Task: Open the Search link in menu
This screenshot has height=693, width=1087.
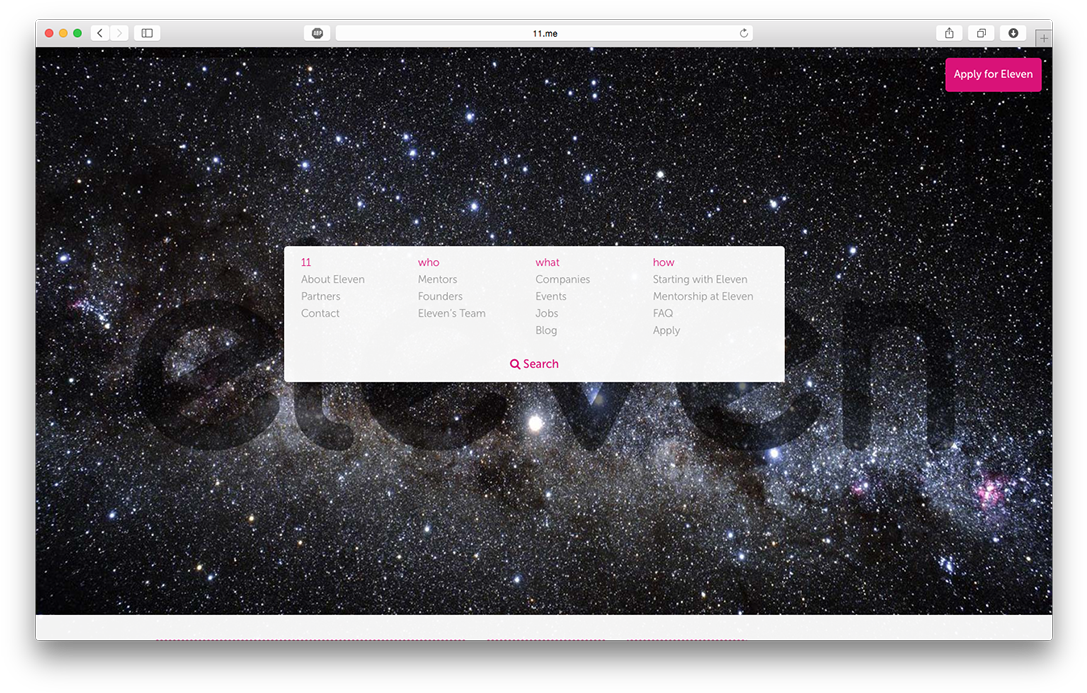Action: click(x=534, y=364)
